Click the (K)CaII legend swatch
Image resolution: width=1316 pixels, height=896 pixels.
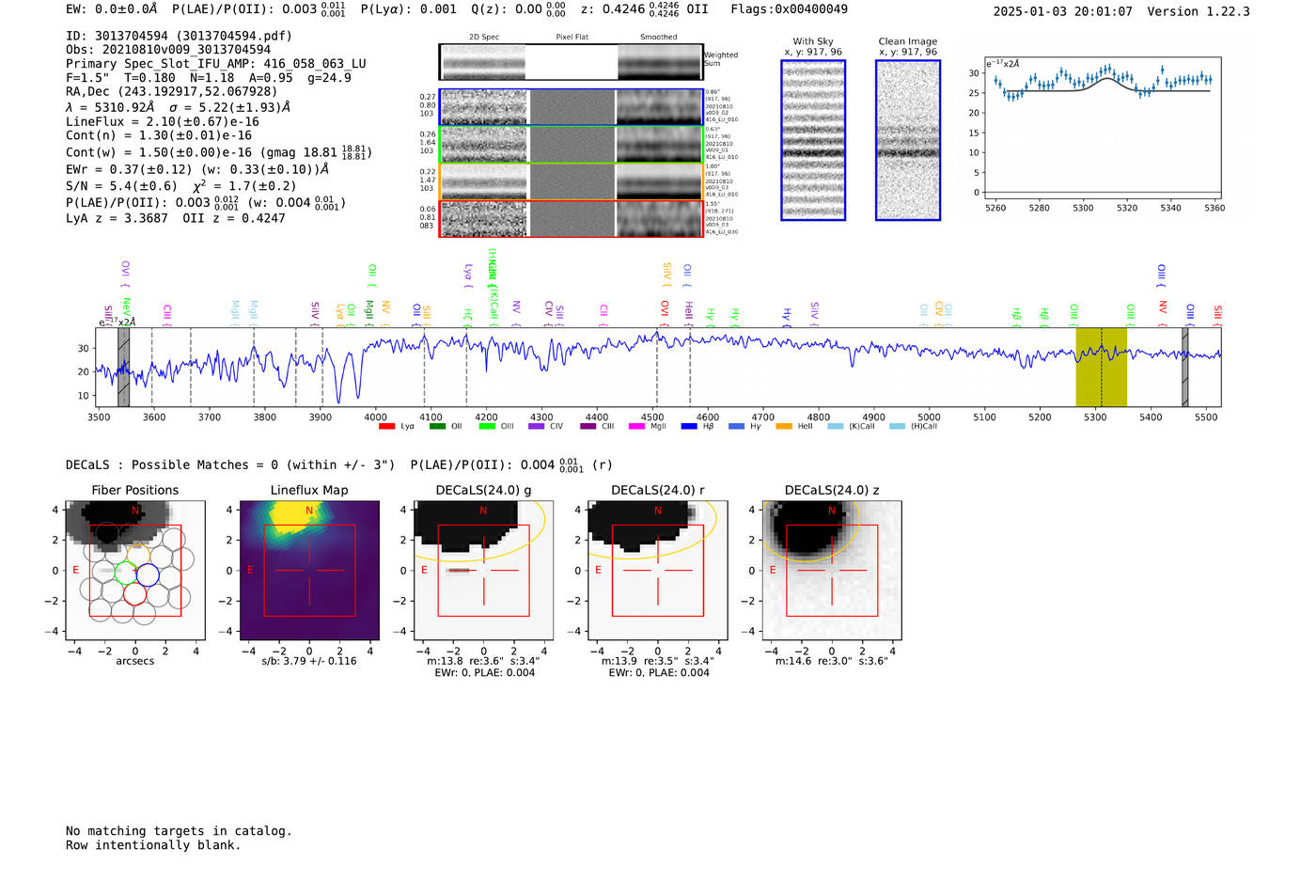tap(836, 427)
